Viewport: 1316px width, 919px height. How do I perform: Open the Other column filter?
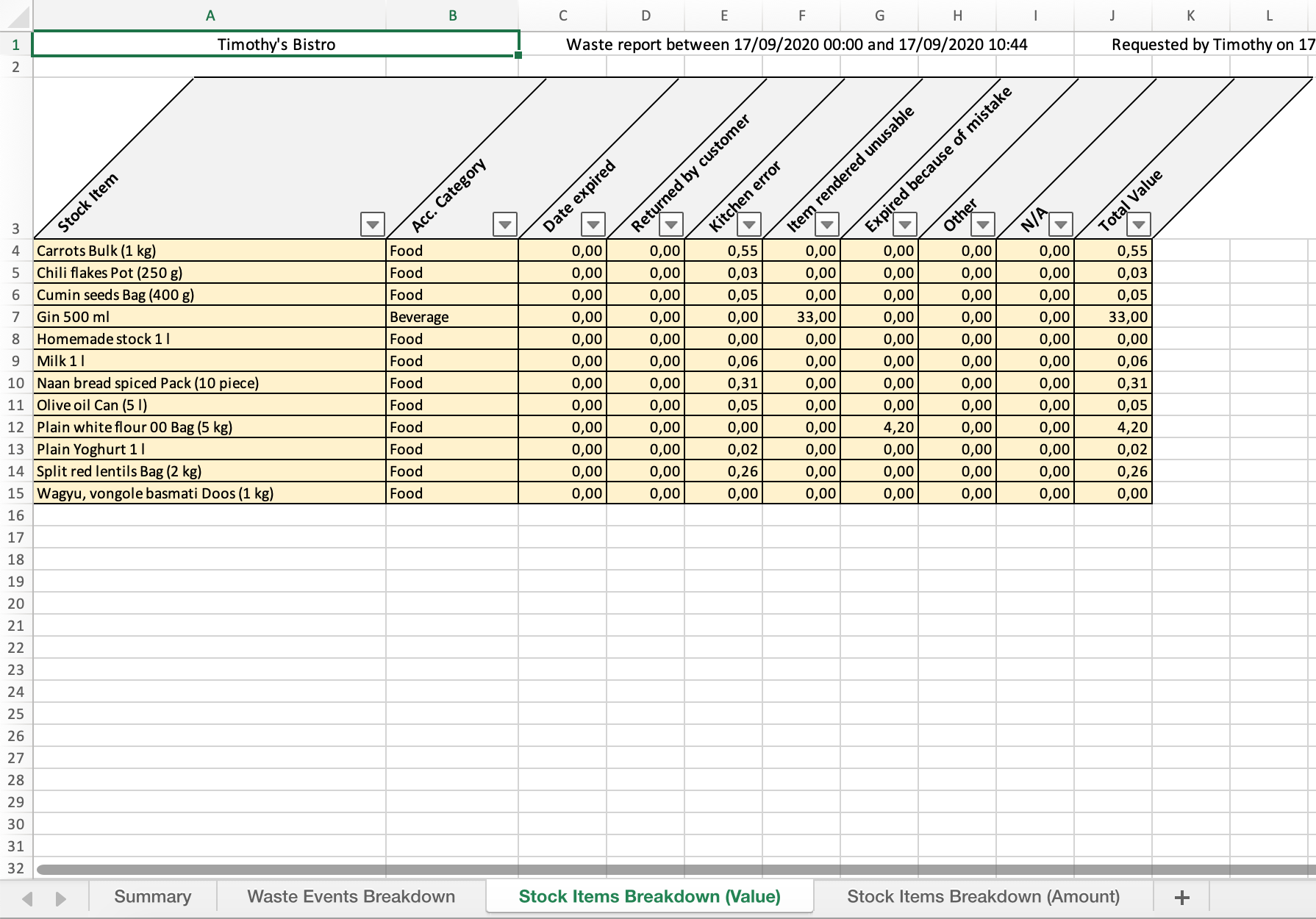984,224
